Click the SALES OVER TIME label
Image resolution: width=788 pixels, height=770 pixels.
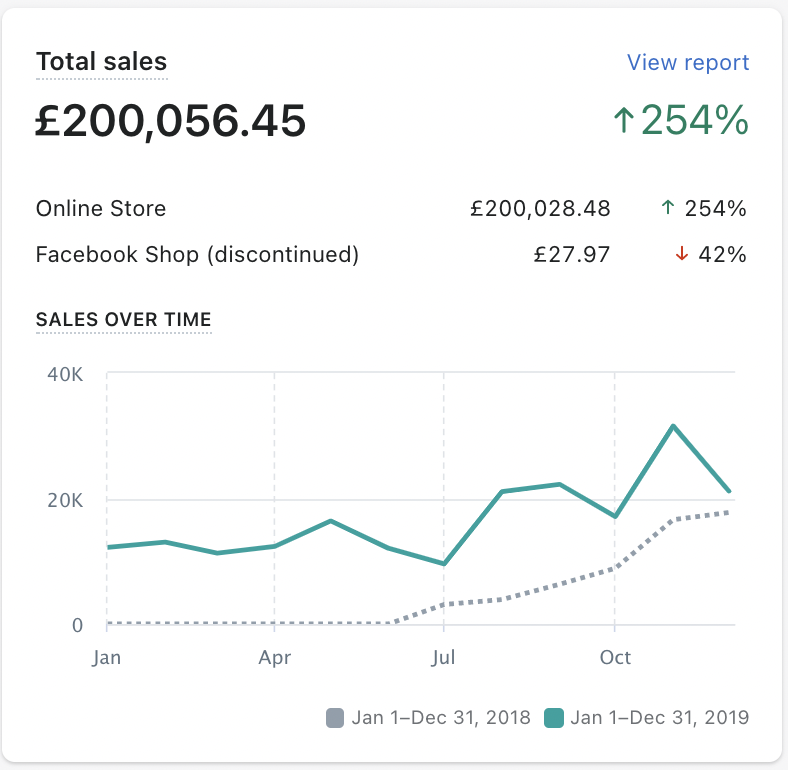pos(123,320)
